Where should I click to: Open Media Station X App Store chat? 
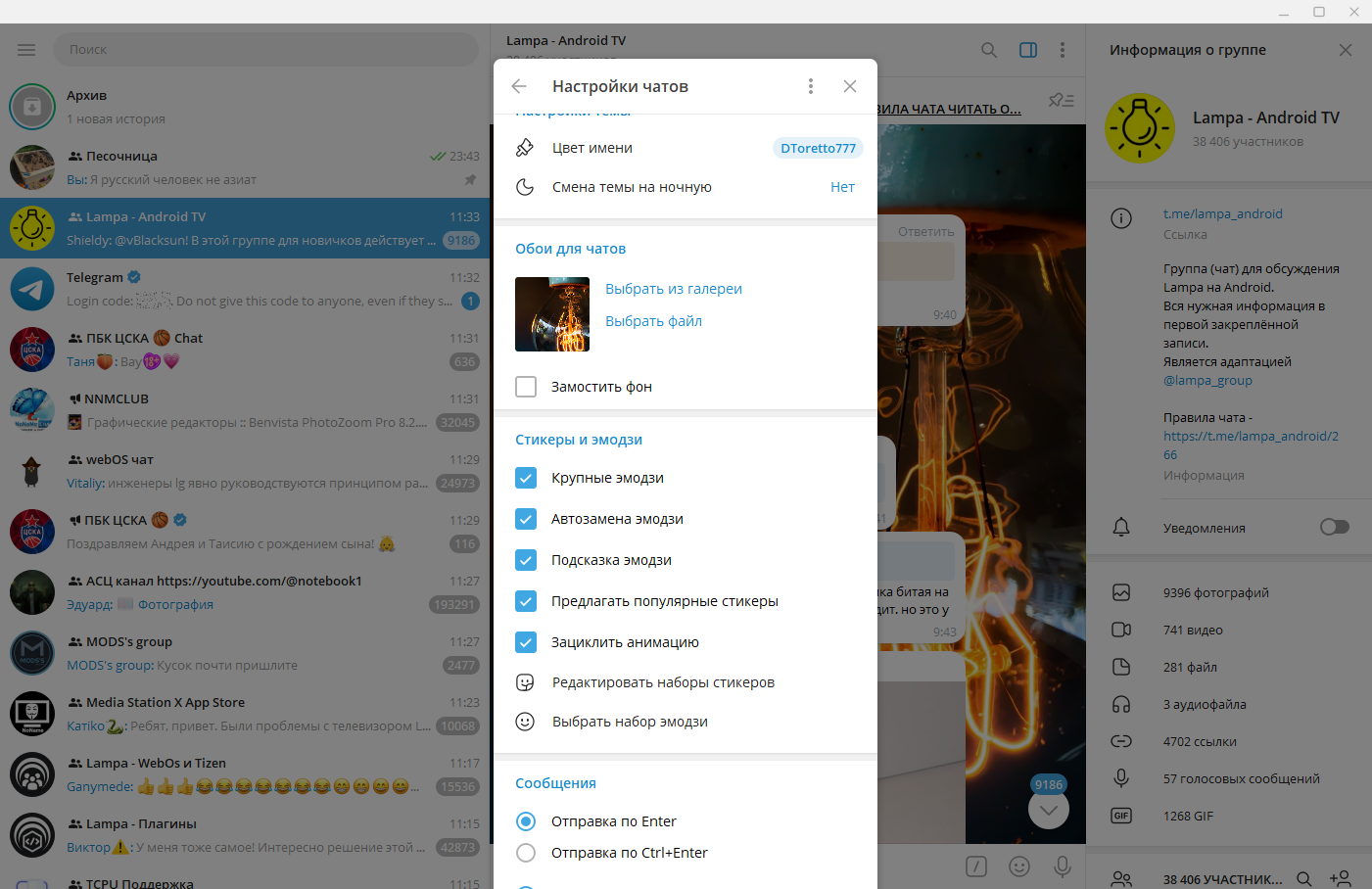[245, 714]
